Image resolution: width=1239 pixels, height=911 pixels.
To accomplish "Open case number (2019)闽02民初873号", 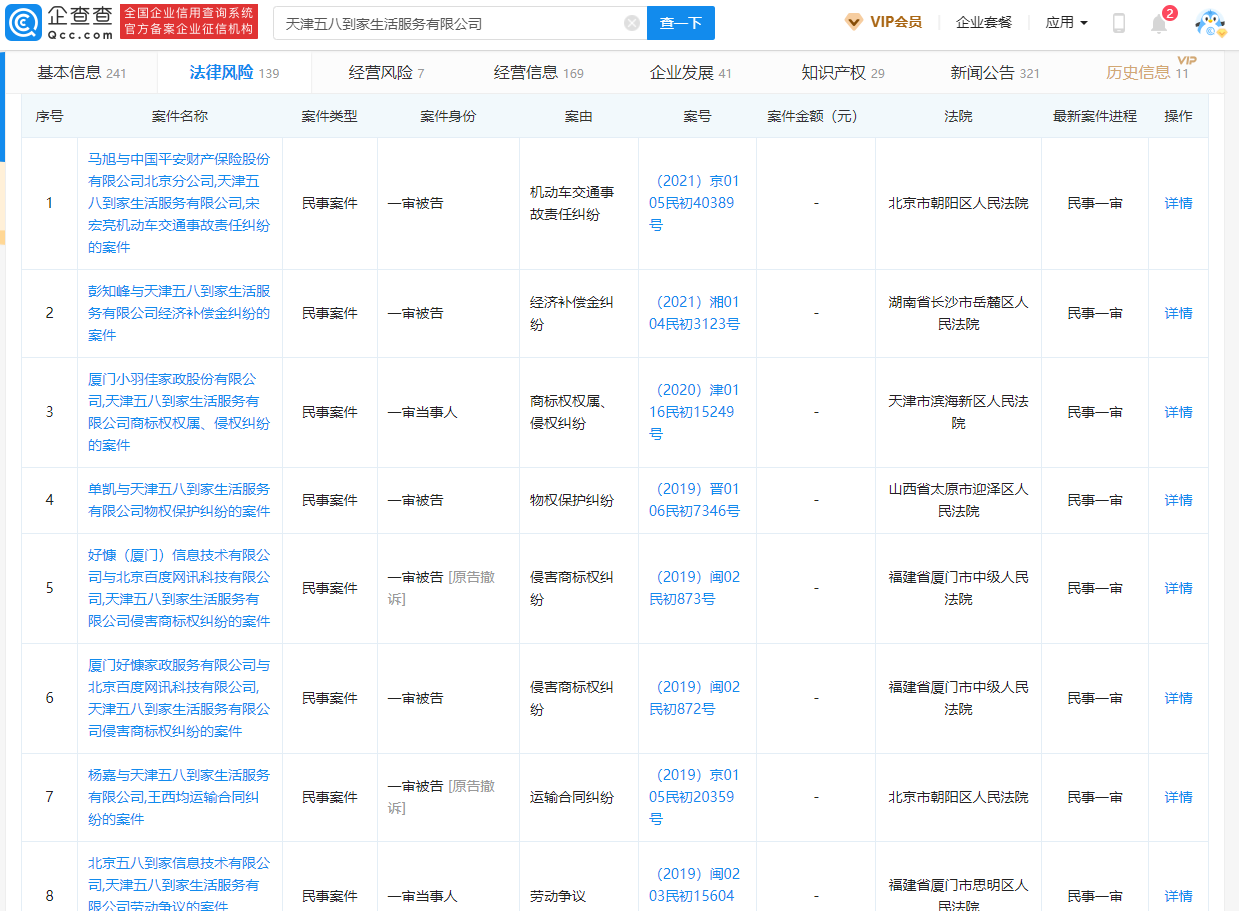I will pyautogui.click(x=697, y=588).
